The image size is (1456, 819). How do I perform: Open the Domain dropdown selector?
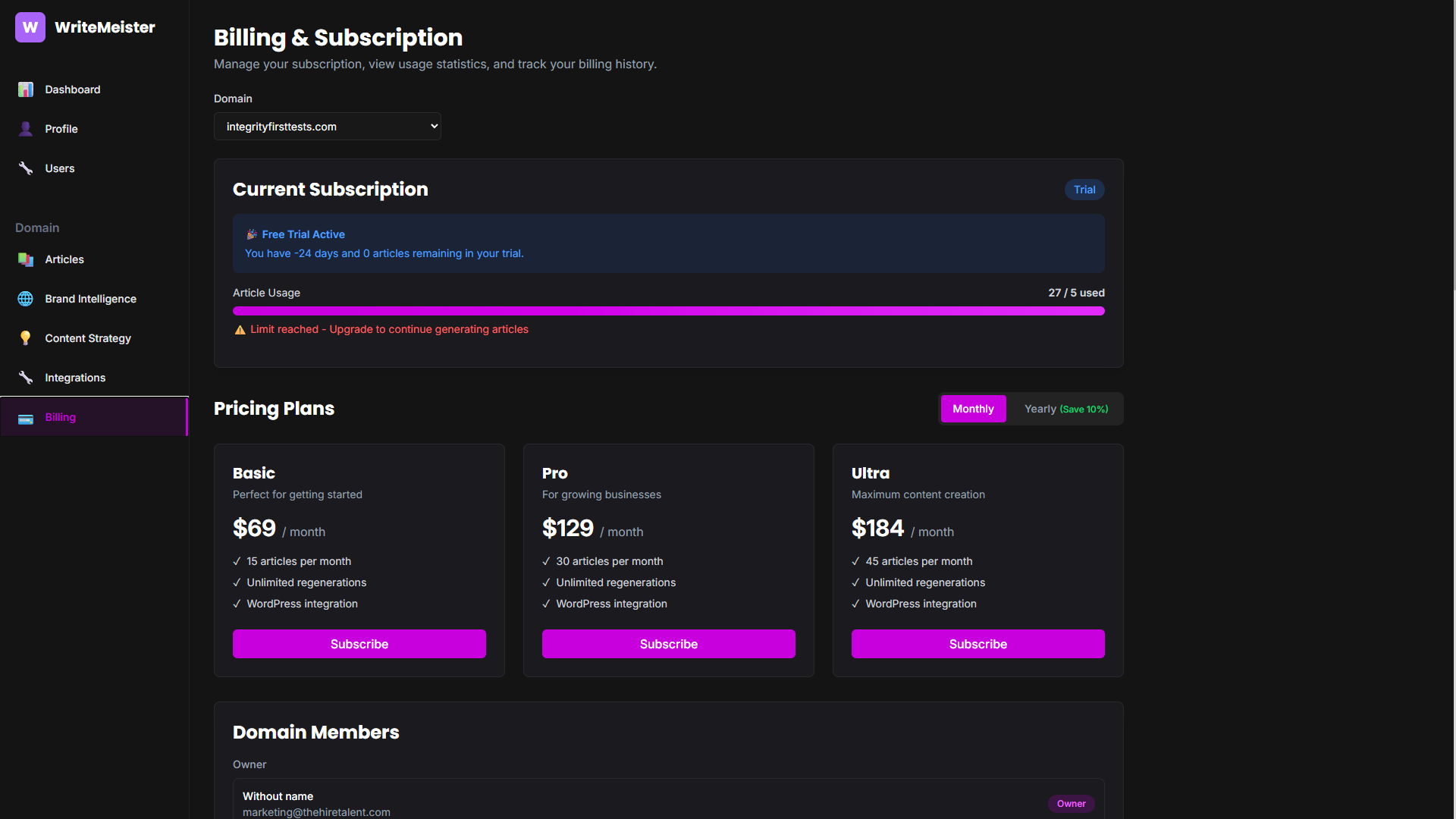pos(328,127)
